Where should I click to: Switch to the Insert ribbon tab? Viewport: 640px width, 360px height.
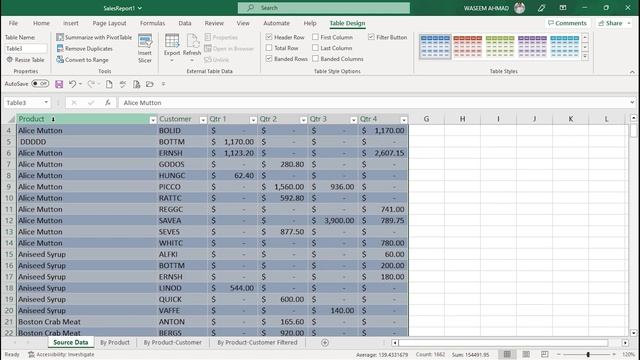tap(71, 23)
